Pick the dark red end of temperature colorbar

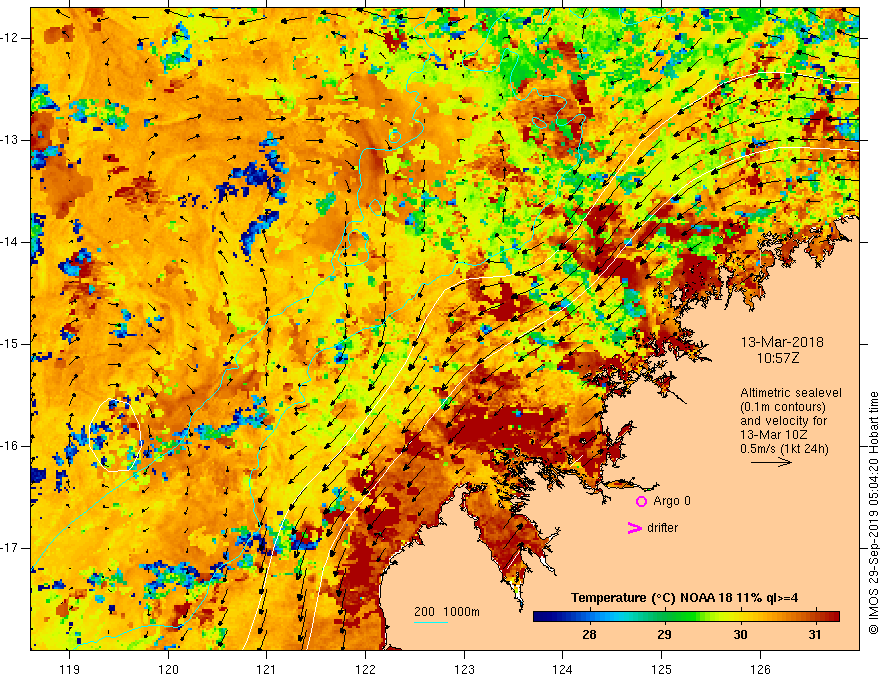tap(833, 617)
